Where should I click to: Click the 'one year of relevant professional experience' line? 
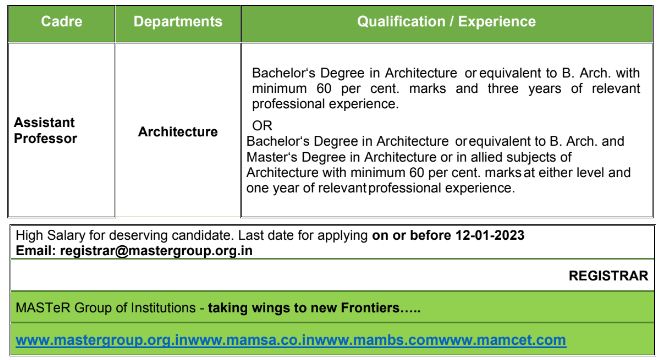click(380, 188)
